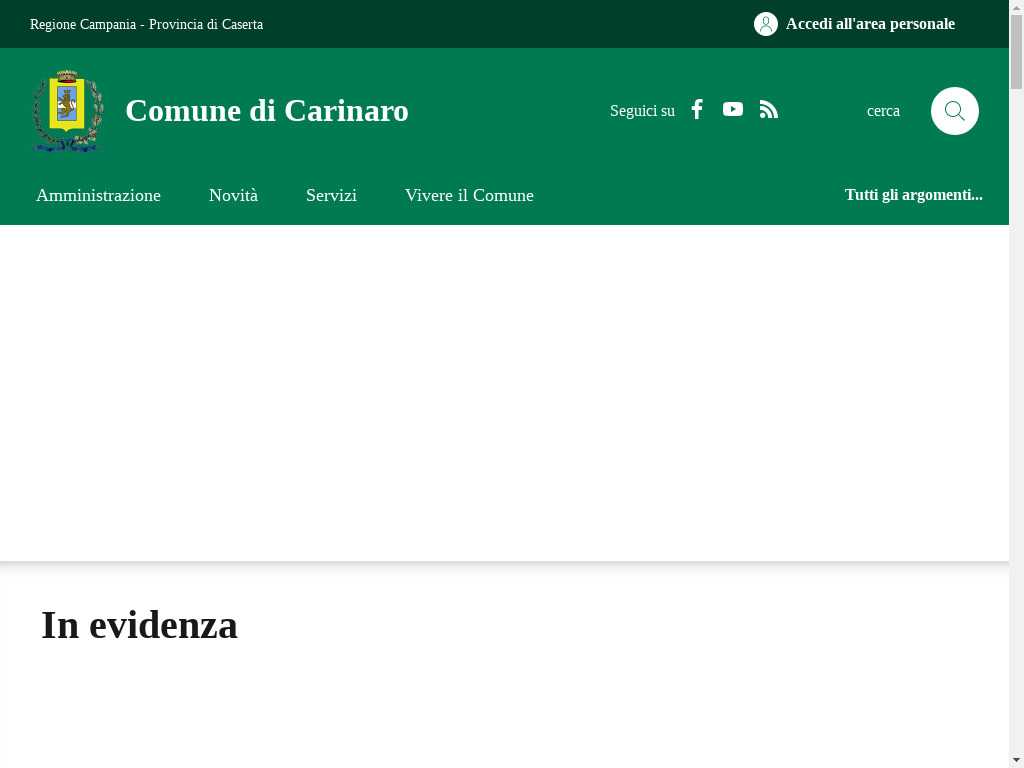Click the Comune di Carinaro title

pyautogui.click(x=266, y=110)
